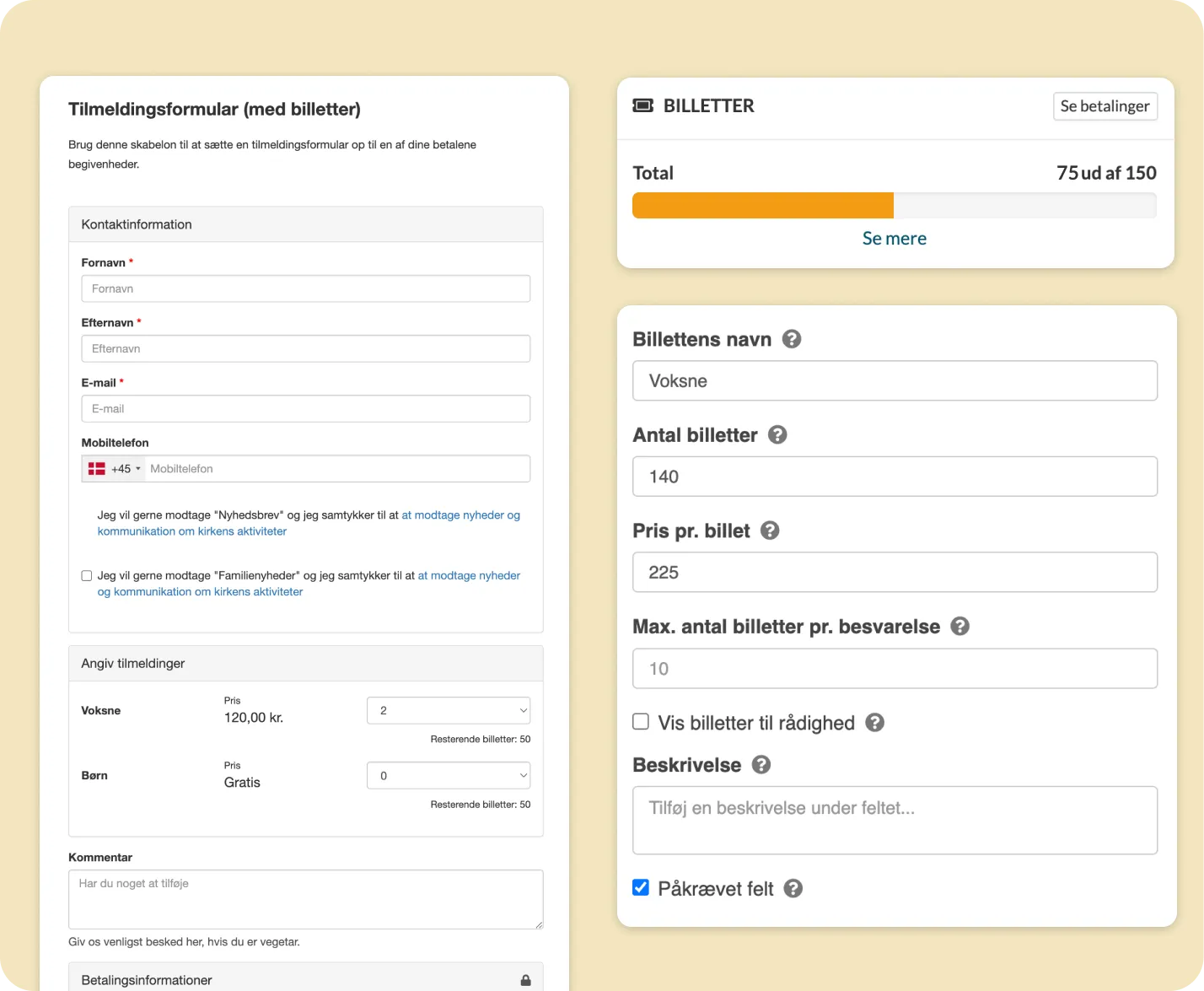Viewport: 1204px width, 991px height.
Task: Click the Billettens navn field with Voksne
Action: tap(895, 380)
